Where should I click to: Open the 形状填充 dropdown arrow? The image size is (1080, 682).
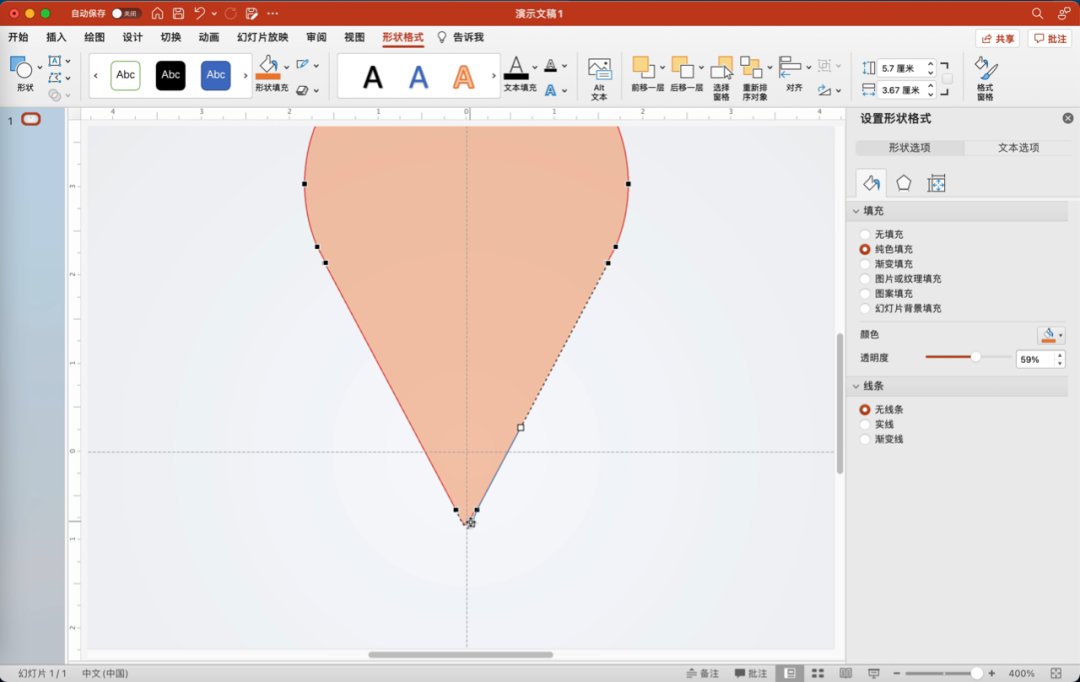click(287, 68)
